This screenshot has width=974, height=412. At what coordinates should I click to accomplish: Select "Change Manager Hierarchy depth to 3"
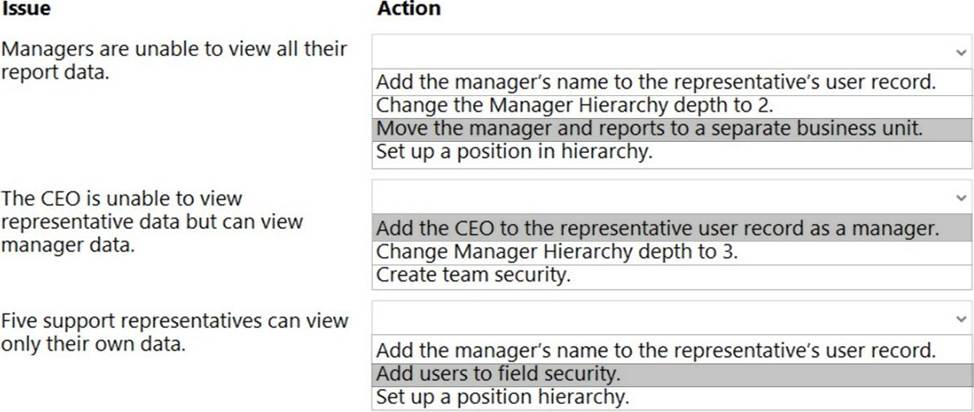(557, 252)
